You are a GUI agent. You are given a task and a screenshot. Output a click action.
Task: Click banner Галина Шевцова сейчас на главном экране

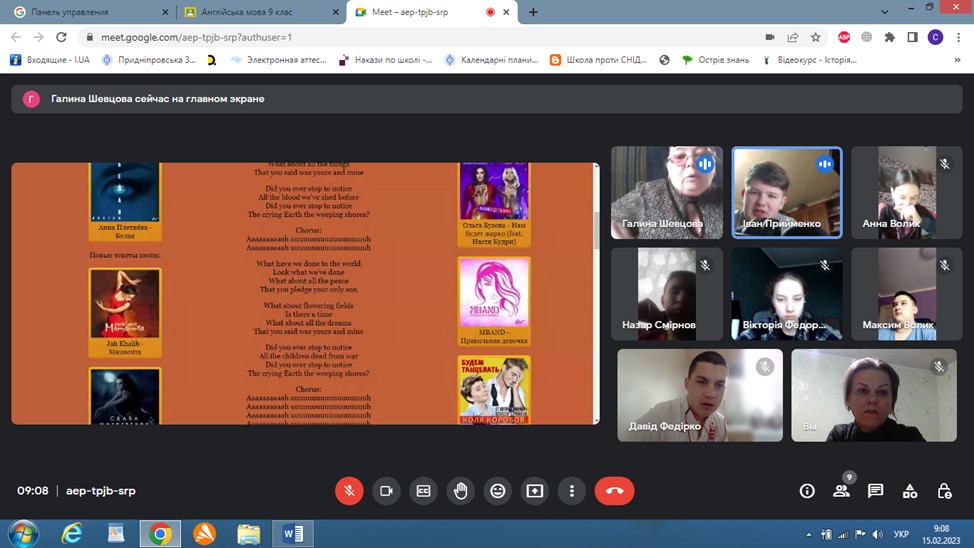click(x=487, y=99)
